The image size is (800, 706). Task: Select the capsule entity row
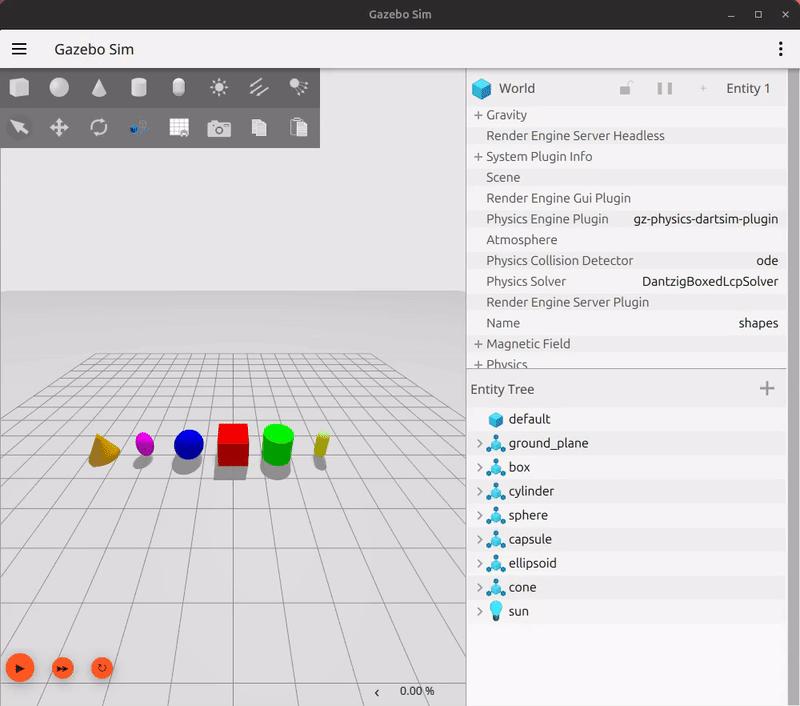627,539
